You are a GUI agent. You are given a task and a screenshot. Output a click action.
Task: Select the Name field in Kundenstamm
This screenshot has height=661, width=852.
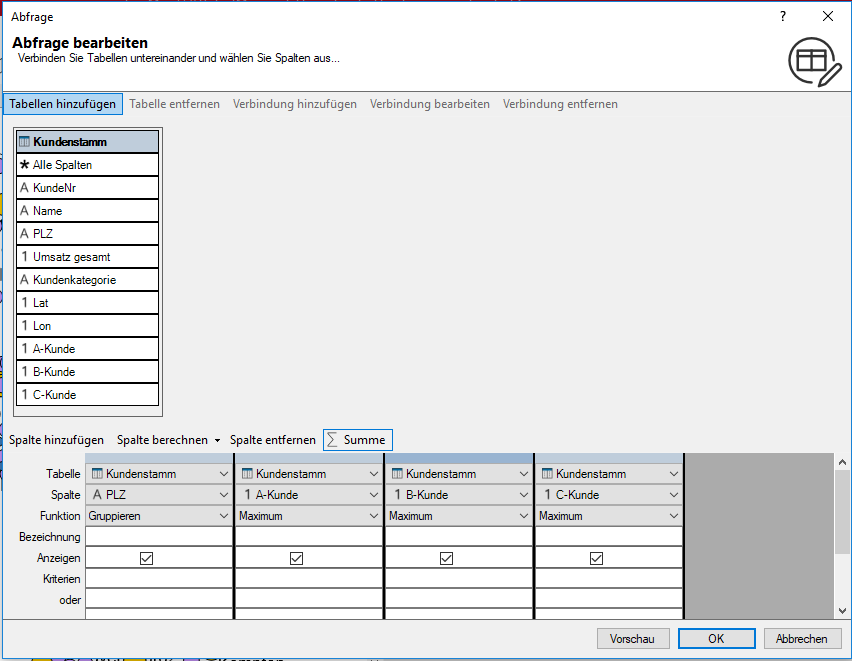(x=87, y=210)
